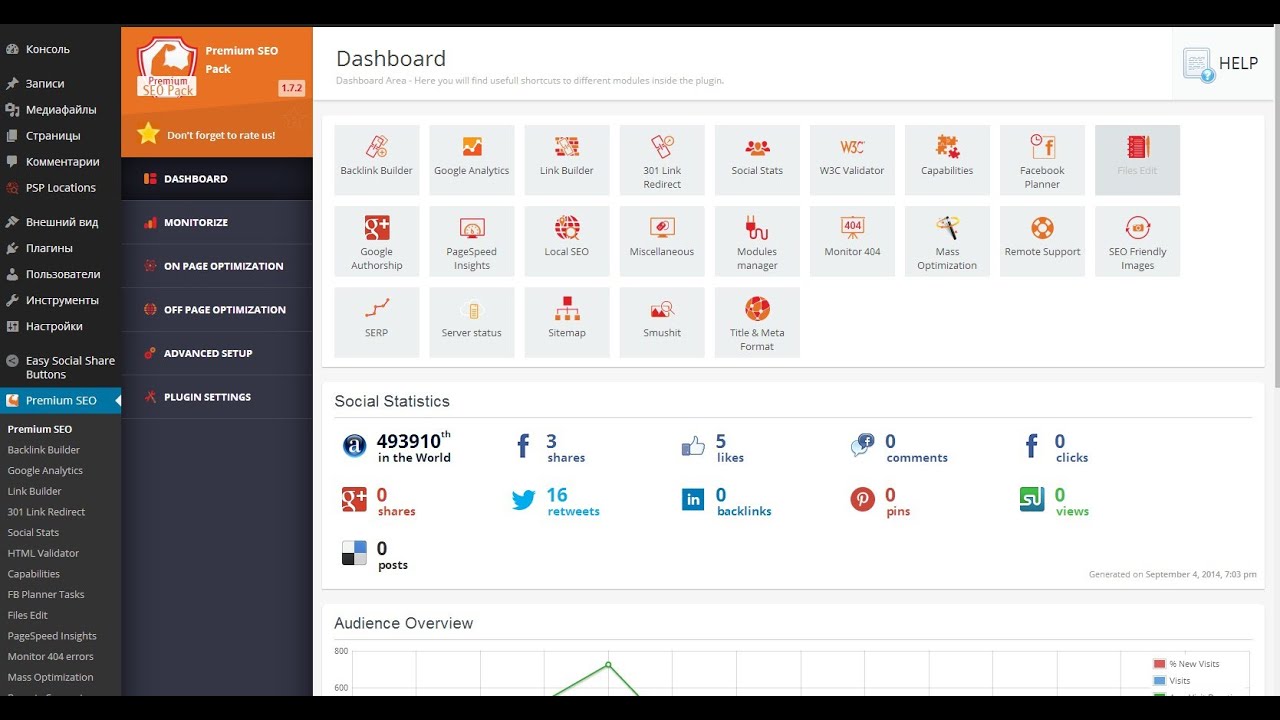
Task: Expand OFF PAGE OPTIMIZATION section
Action: click(x=217, y=310)
